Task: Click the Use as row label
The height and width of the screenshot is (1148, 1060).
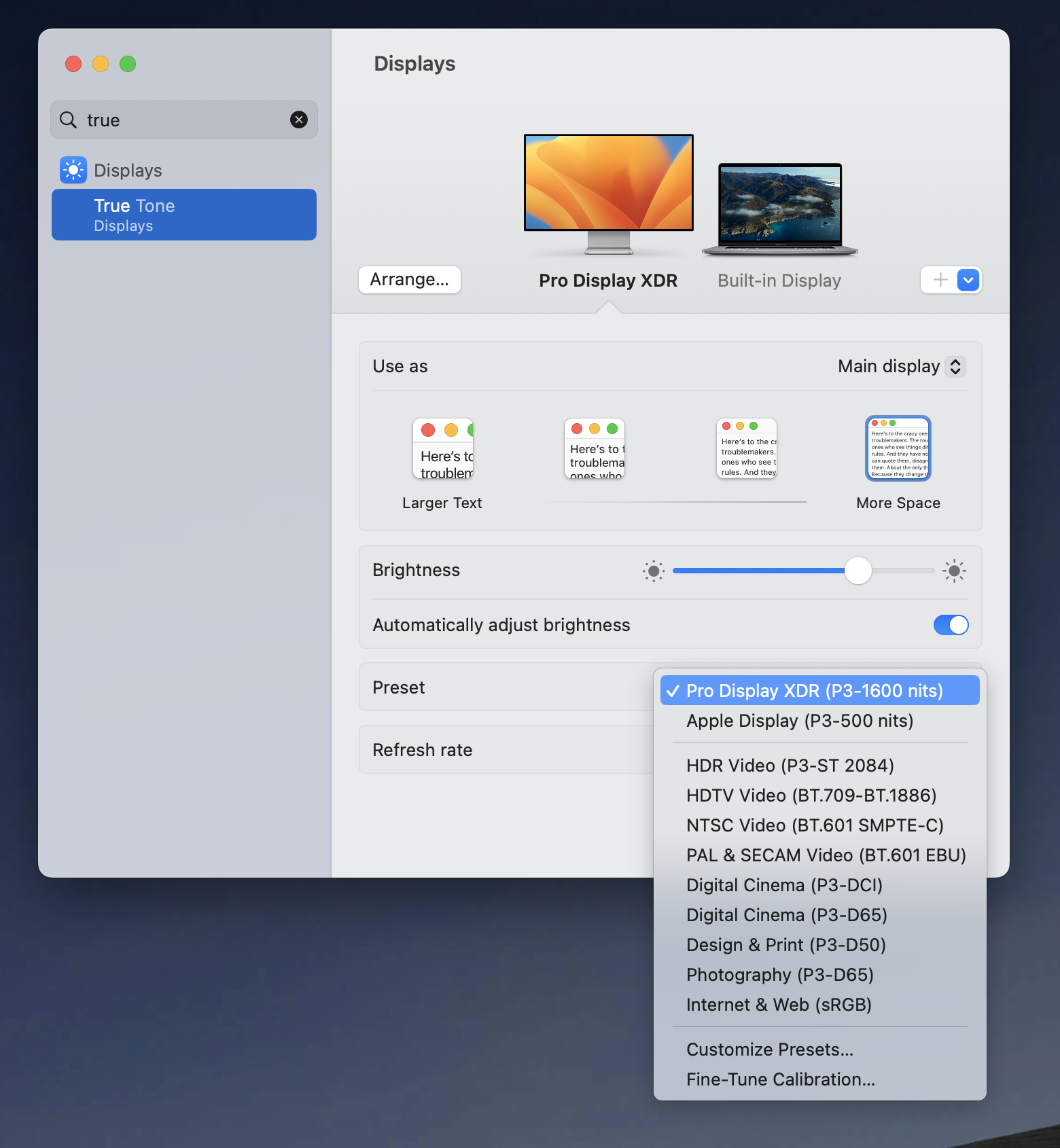Action: click(x=400, y=366)
